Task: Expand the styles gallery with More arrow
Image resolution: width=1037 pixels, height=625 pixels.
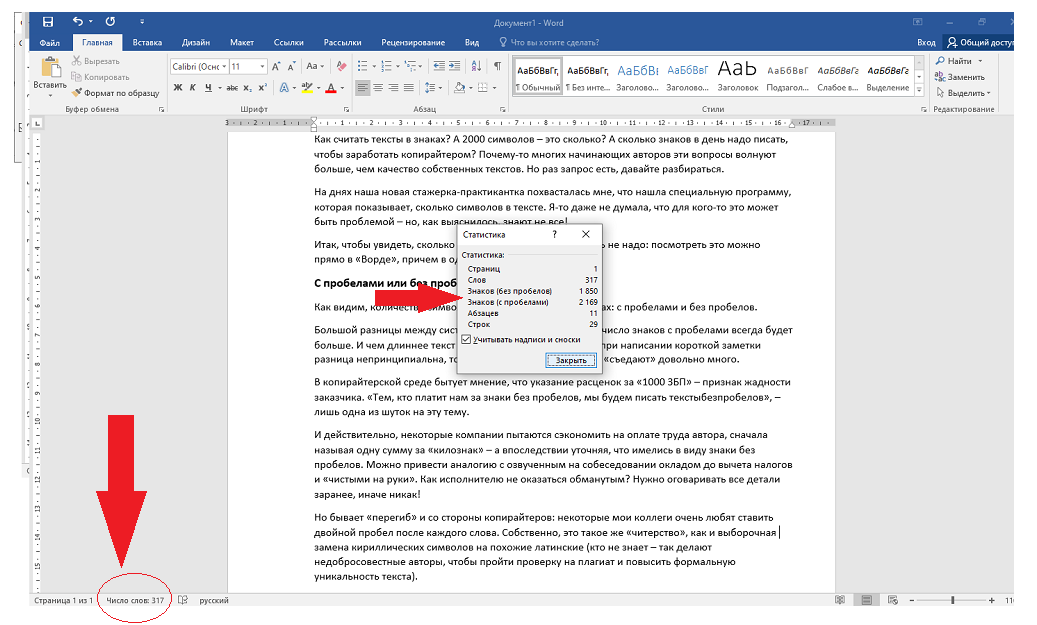Action: (x=919, y=88)
